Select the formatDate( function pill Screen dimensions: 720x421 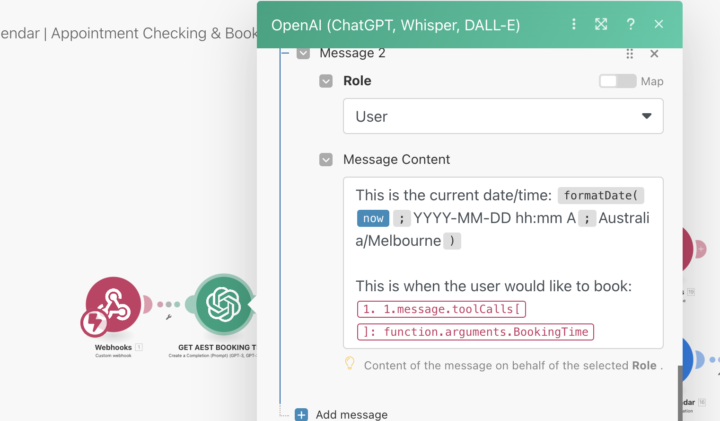pos(601,196)
